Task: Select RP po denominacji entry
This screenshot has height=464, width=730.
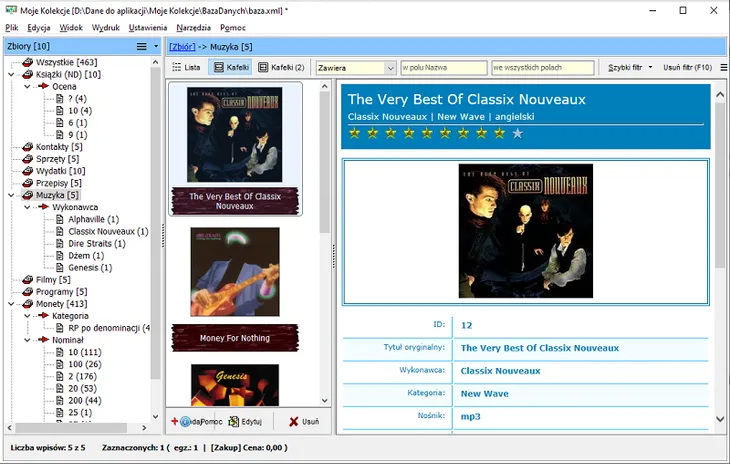Action: tap(109, 328)
